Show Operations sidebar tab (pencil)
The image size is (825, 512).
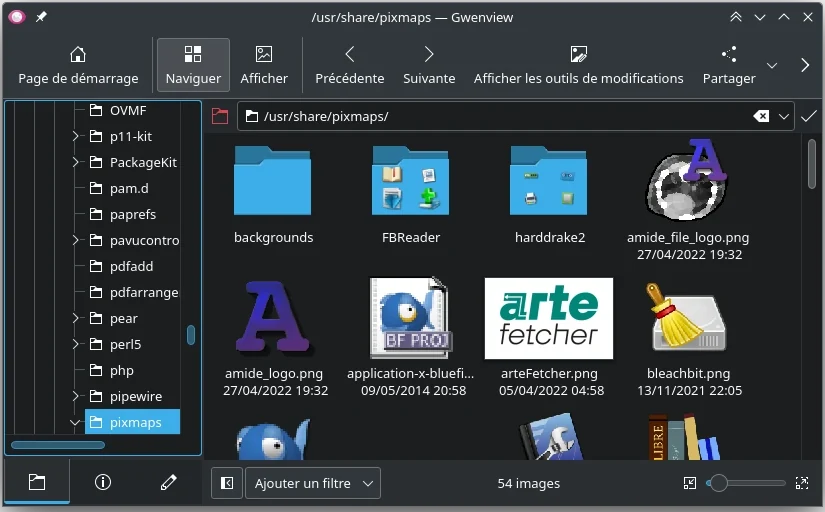coord(168,482)
